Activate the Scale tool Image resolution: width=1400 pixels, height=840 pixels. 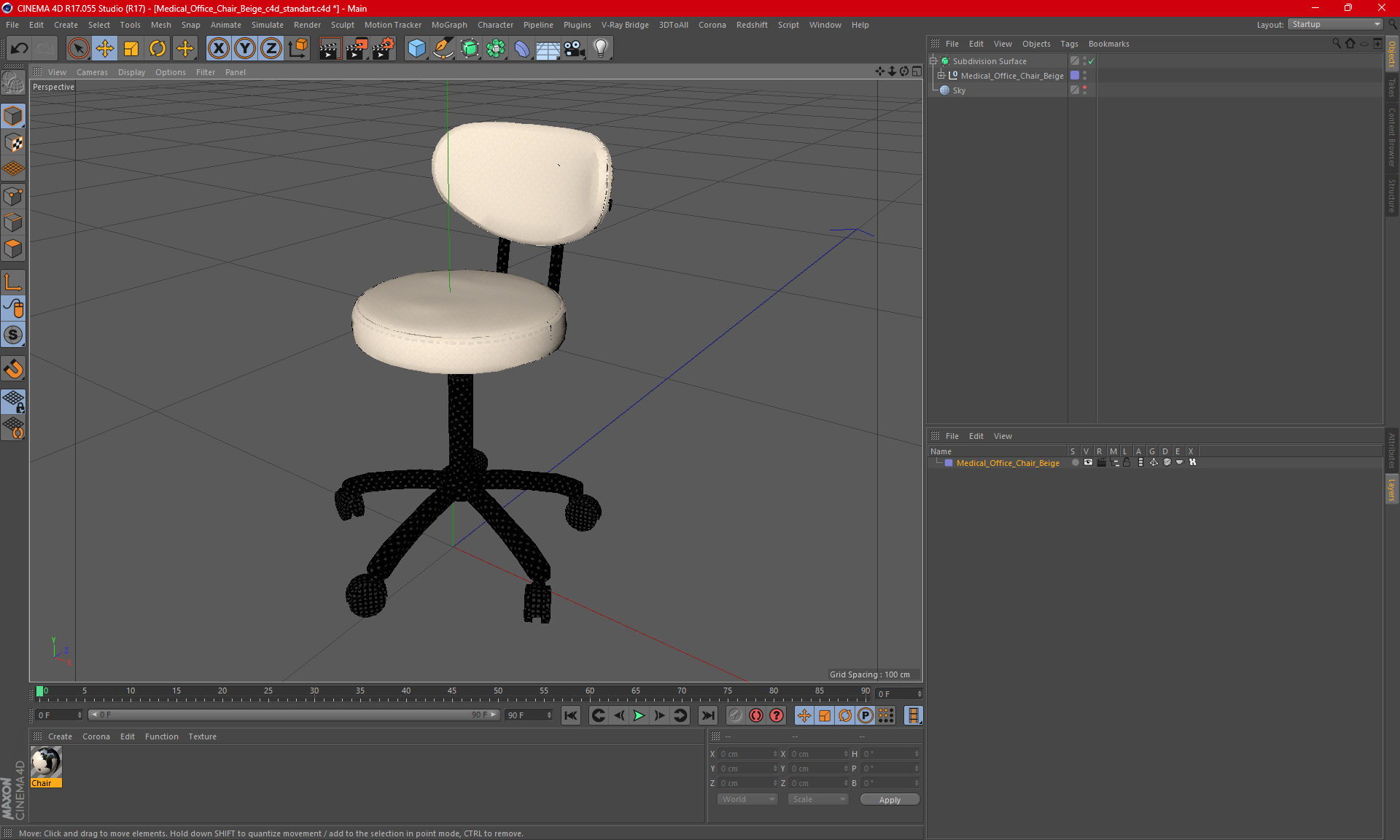[x=131, y=48]
